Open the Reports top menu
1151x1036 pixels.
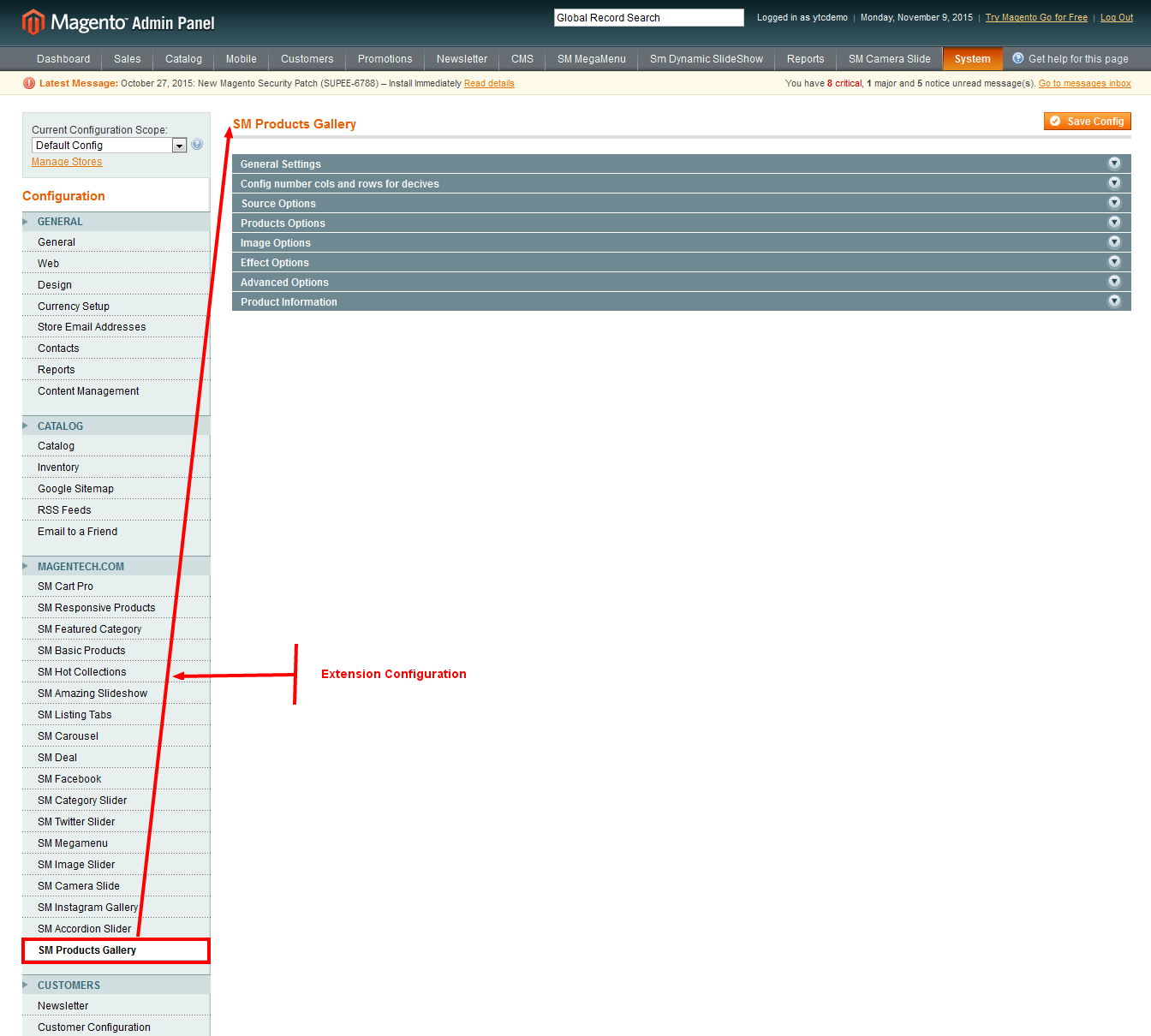click(806, 59)
